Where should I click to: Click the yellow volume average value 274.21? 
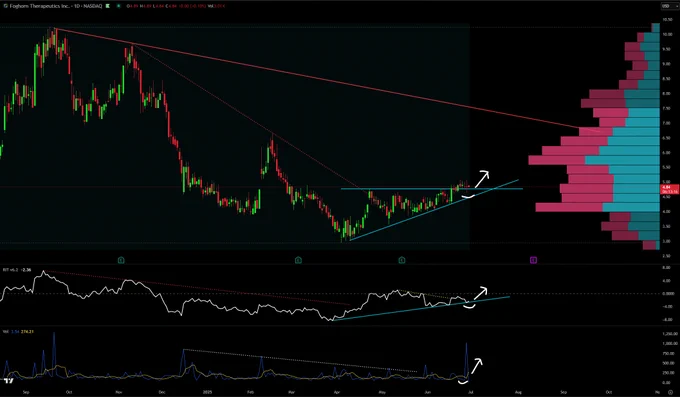pos(28,331)
